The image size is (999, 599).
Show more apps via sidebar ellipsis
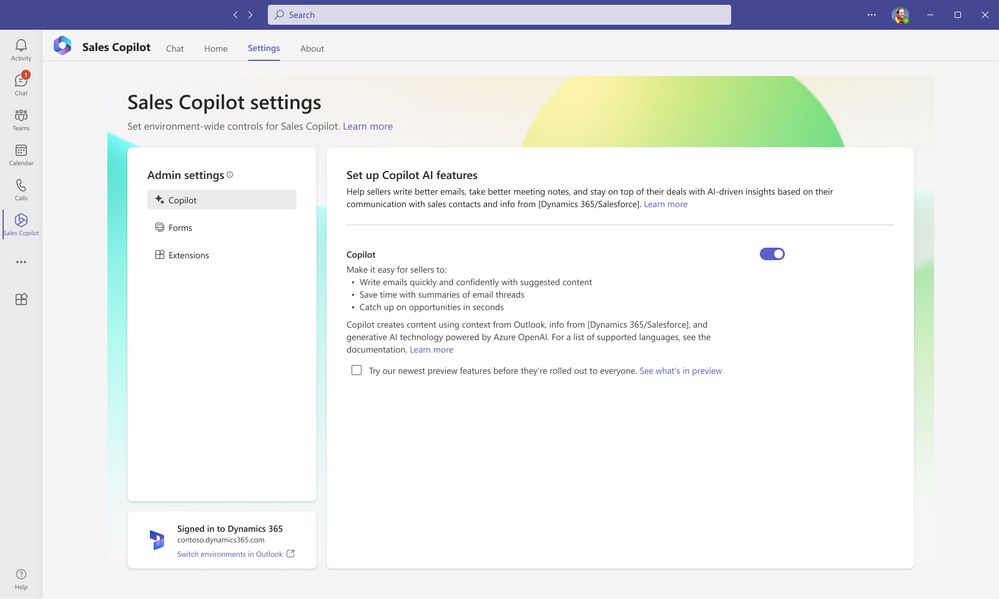[x=21, y=262]
